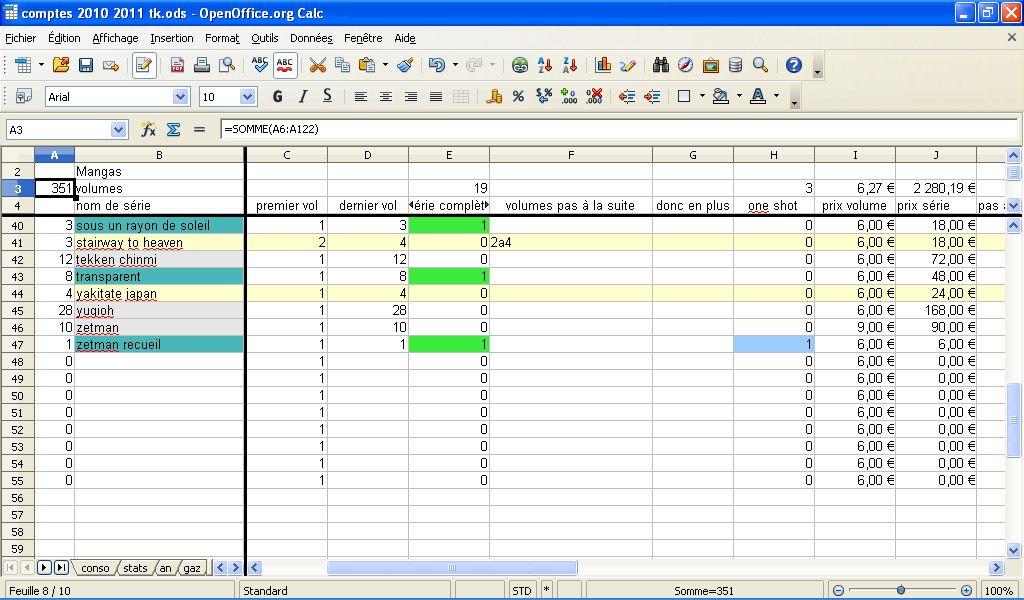Expand the New document dropdown arrow
The height and width of the screenshot is (600, 1024).
[41, 65]
